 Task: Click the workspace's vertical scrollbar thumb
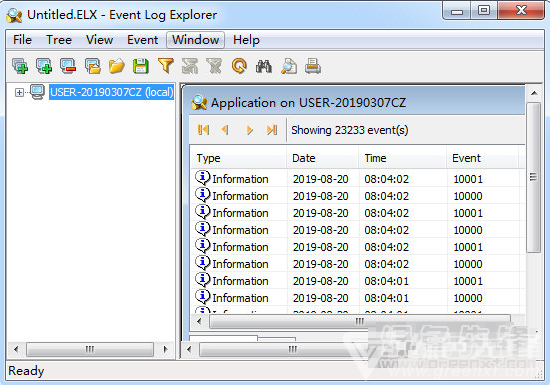(534, 177)
